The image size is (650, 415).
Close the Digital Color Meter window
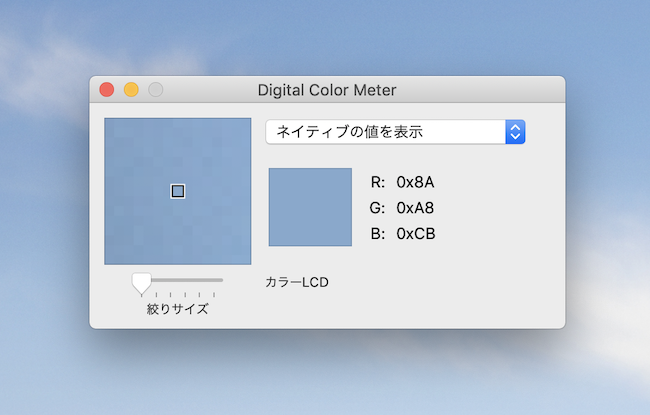click(x=107, y=90)
